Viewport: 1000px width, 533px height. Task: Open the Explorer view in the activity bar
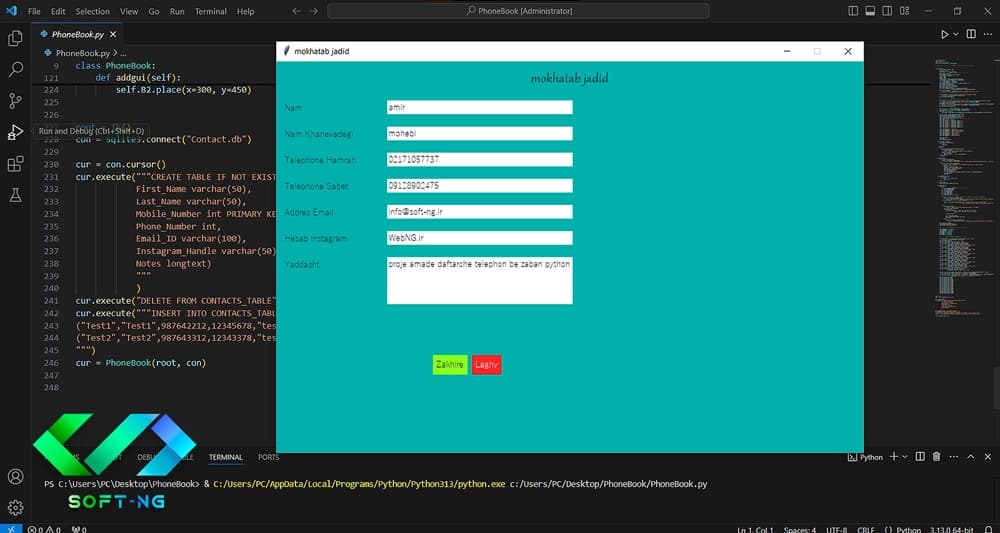15,38
